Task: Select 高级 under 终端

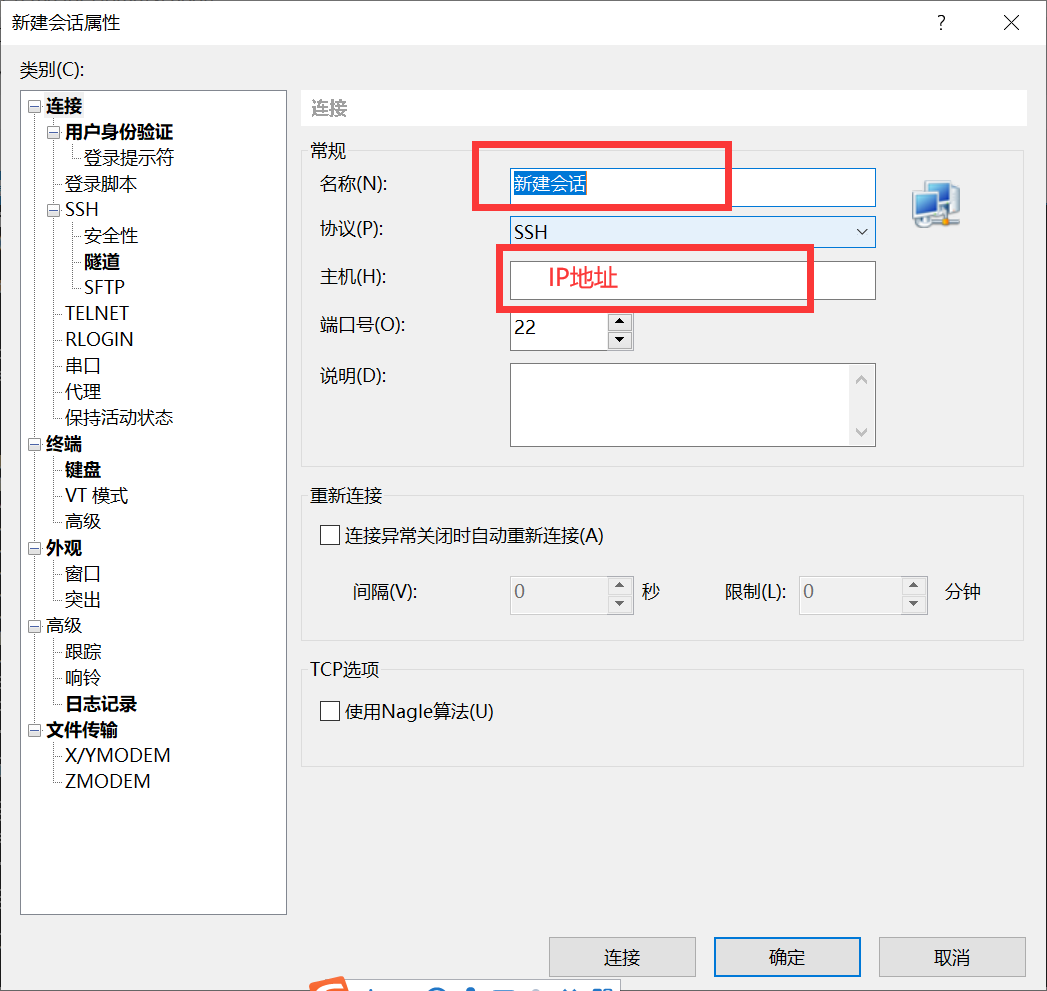Action: (x=83, y=522)
